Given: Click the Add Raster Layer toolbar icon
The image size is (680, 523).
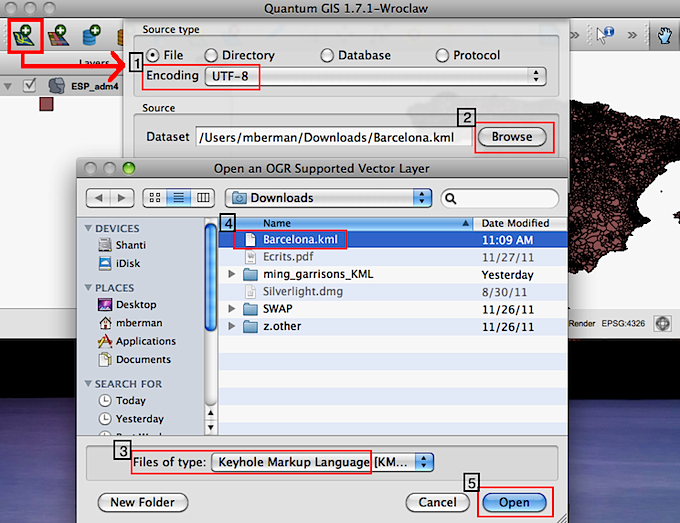Looking at the screenshot, I should [x=58, y=36].
